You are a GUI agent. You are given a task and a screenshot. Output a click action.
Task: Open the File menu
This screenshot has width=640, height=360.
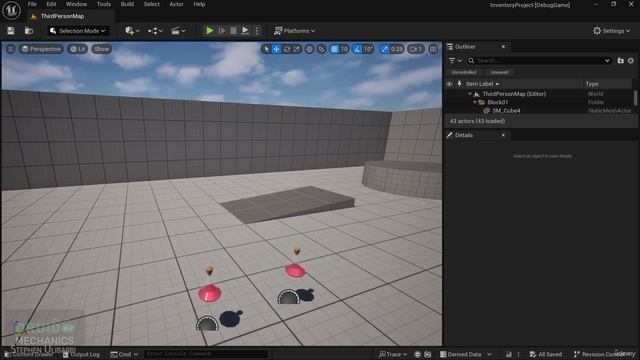click(32, 4)
